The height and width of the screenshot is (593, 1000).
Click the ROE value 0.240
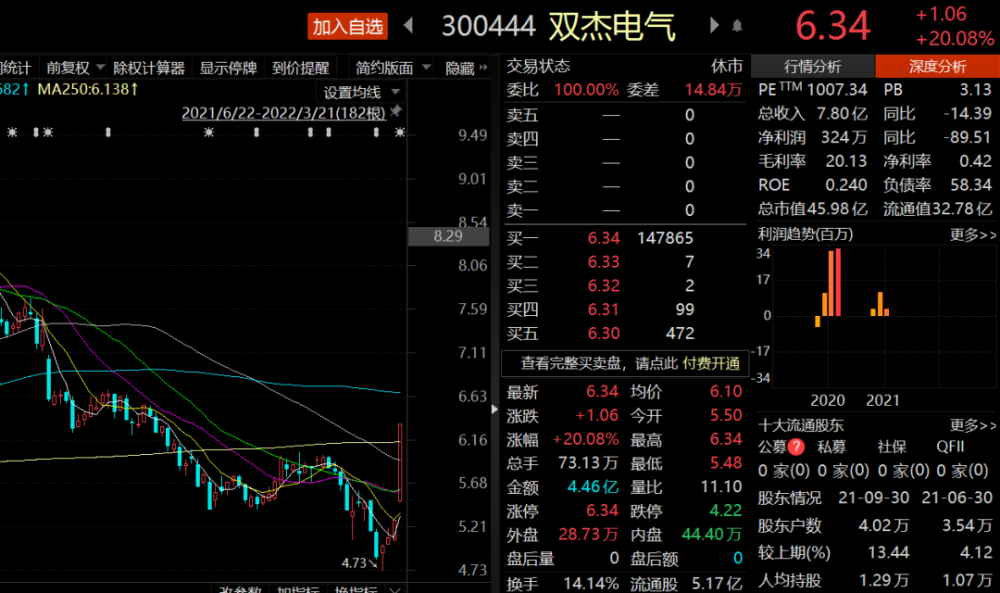pyautogui.click(x=846, y=185)
